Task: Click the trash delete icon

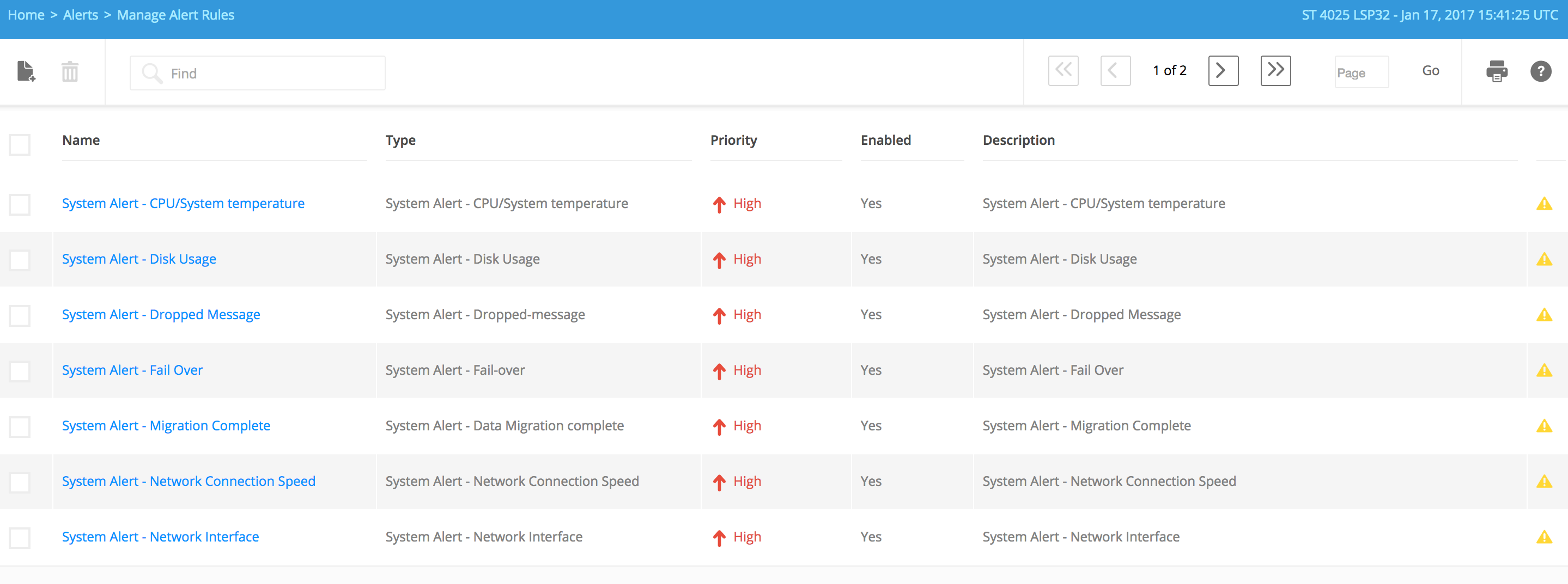Action: point(70,72)
